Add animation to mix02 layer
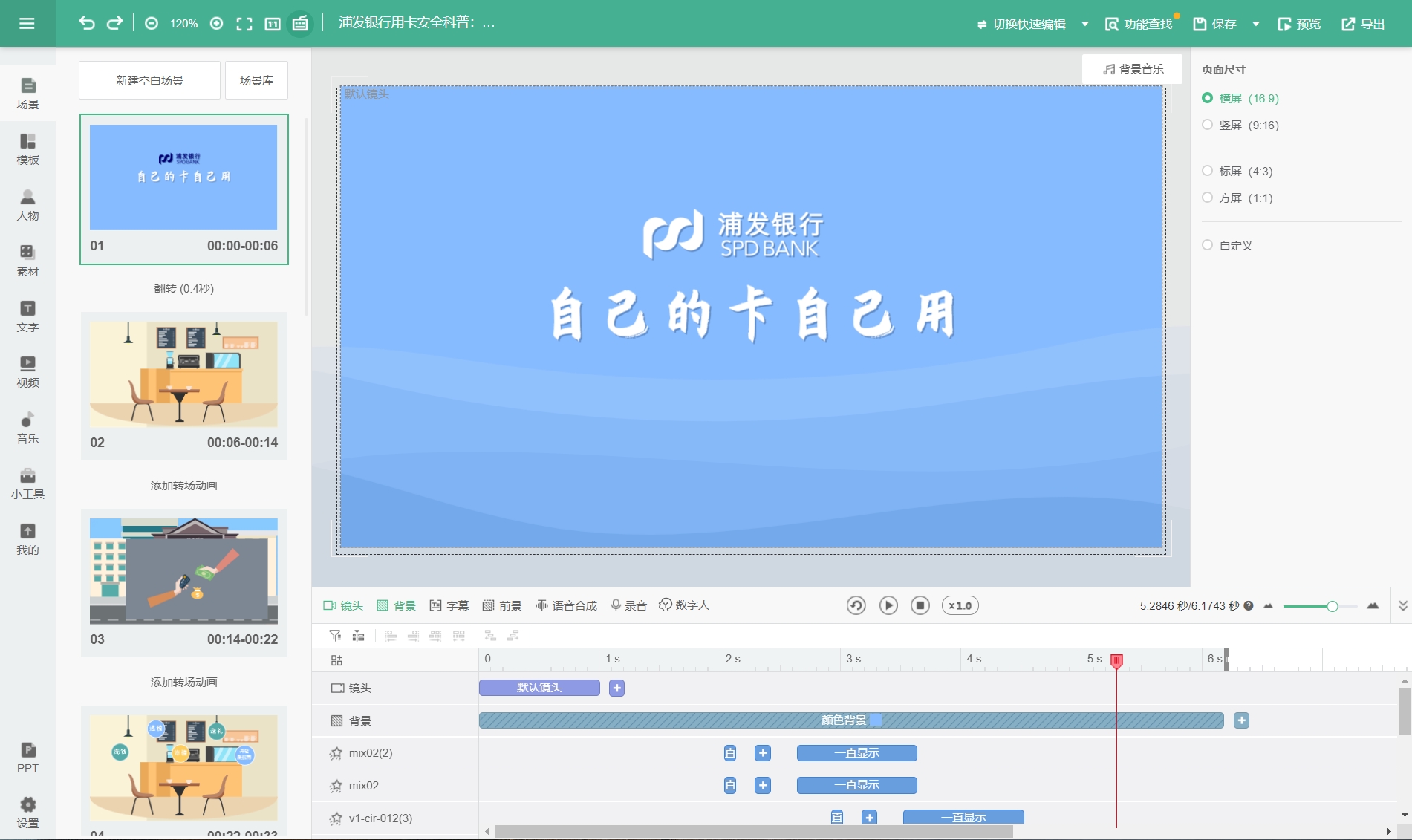 click(x=763, y=785)
